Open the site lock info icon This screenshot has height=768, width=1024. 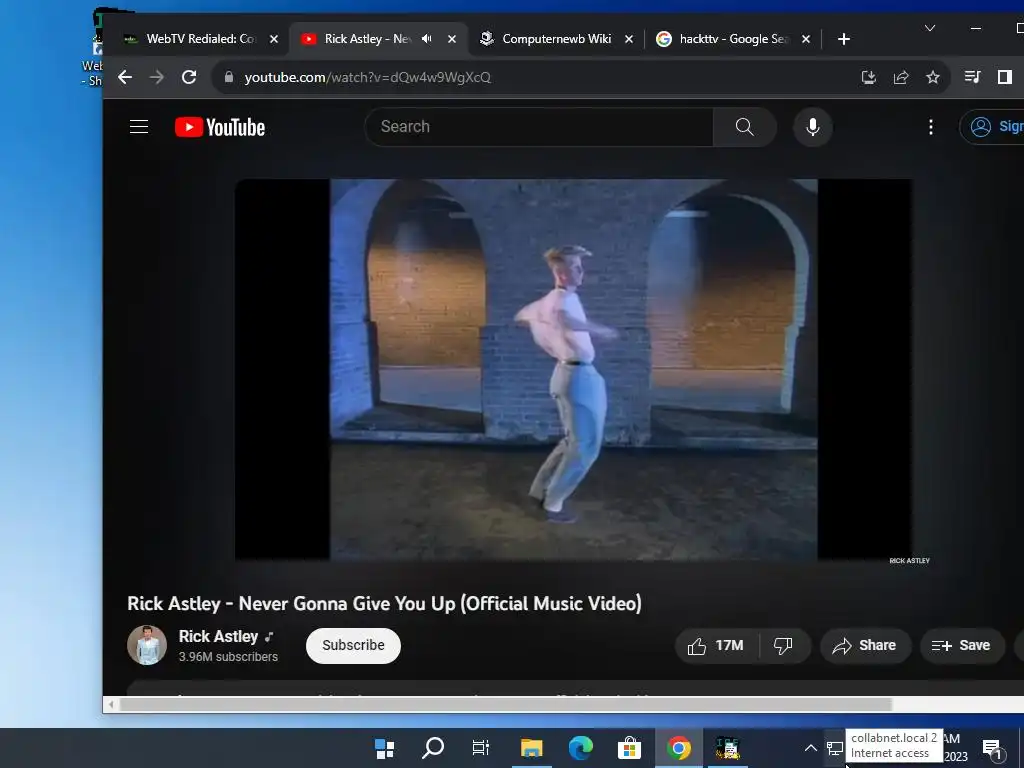(x=229, y=77)
